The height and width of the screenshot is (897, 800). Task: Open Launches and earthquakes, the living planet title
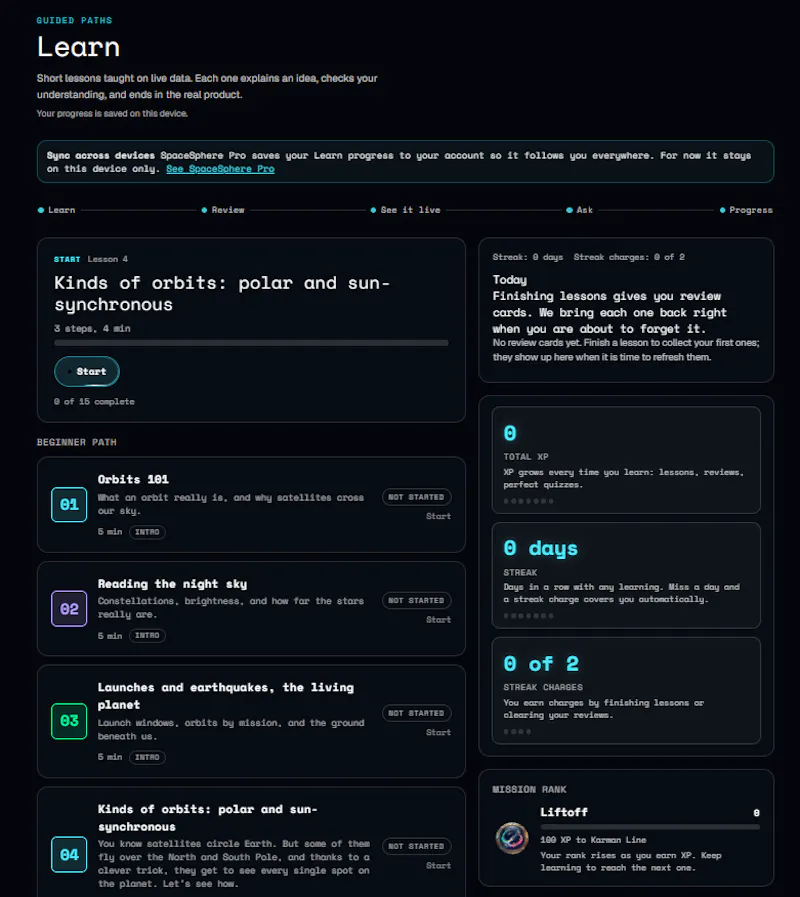(x=225, y=696)
